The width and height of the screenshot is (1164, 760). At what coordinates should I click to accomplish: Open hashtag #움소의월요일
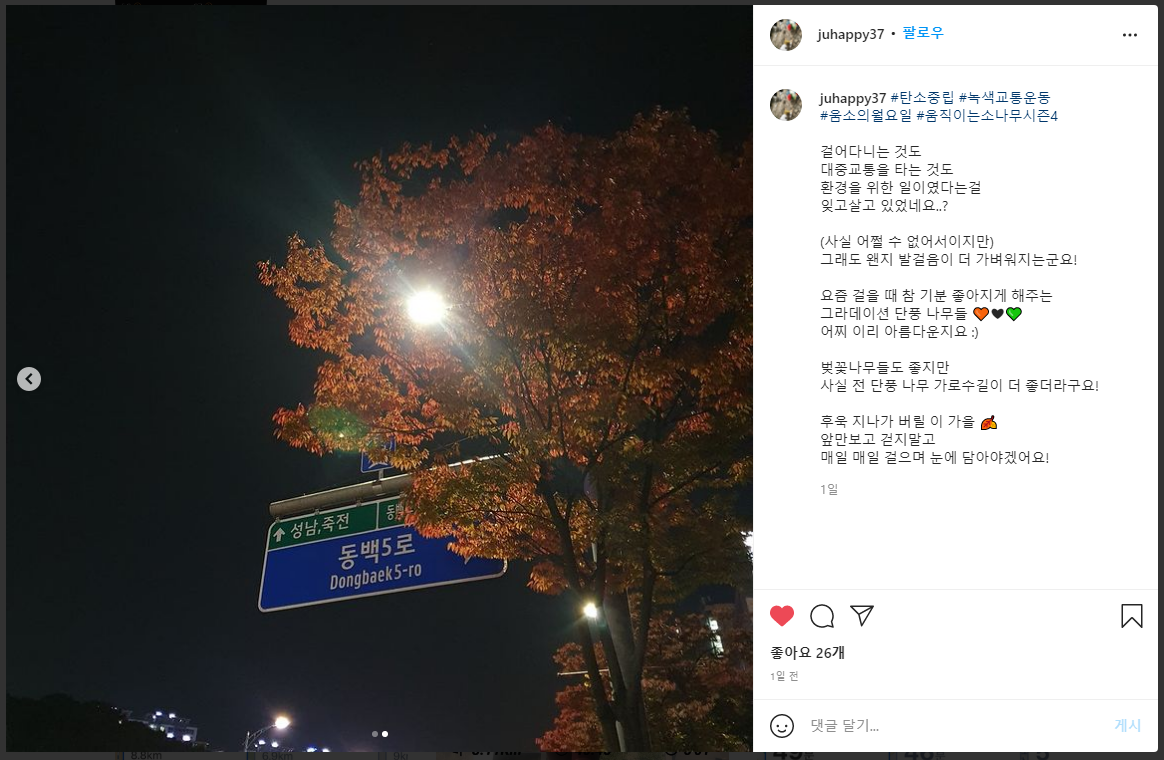[x=866, y=116]
